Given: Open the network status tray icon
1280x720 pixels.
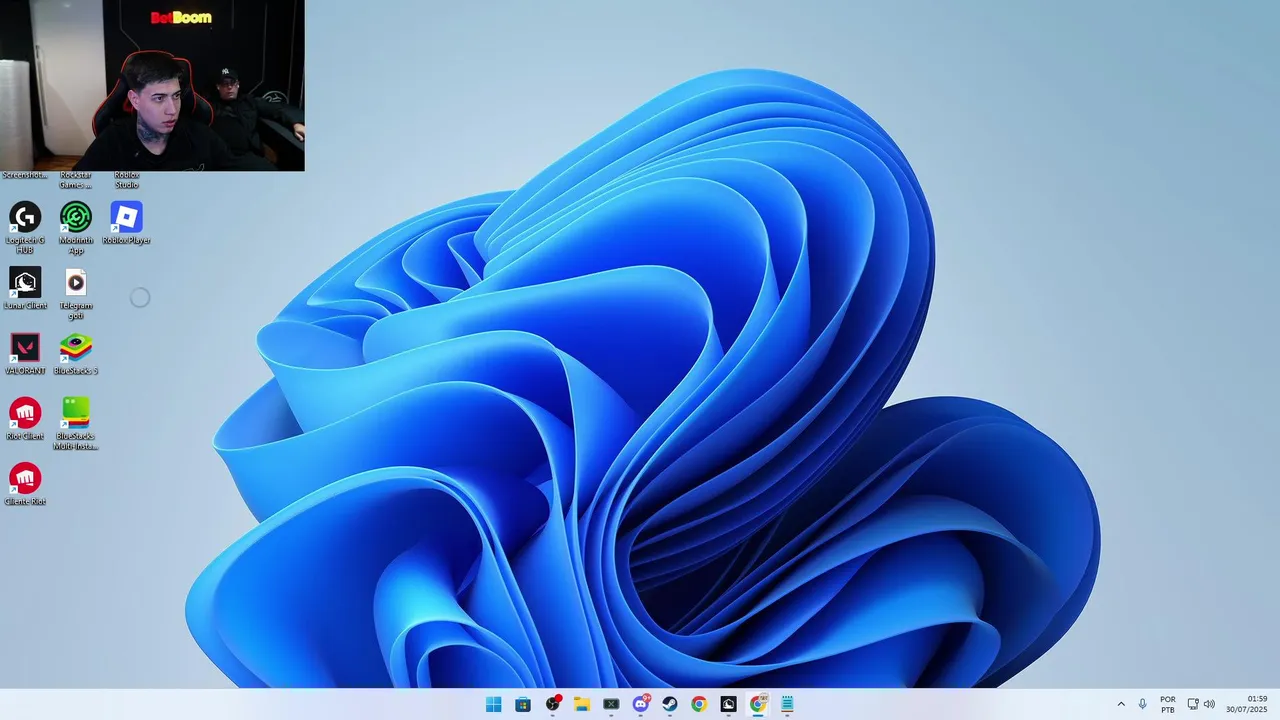Looking at the screenshot, I should [1193, 704].
